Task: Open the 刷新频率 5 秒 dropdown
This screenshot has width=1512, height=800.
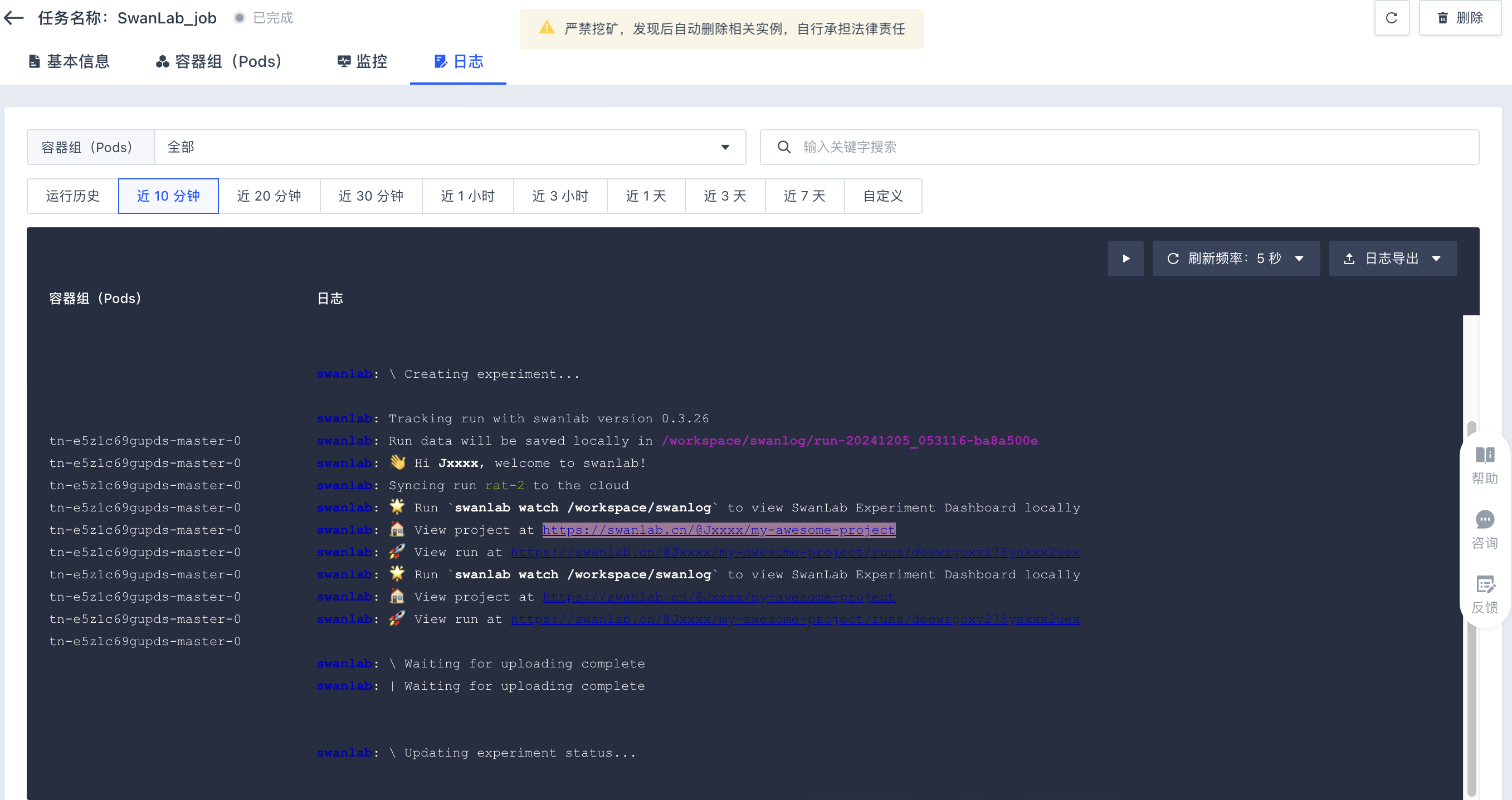Action: (x=1236, y=259)
